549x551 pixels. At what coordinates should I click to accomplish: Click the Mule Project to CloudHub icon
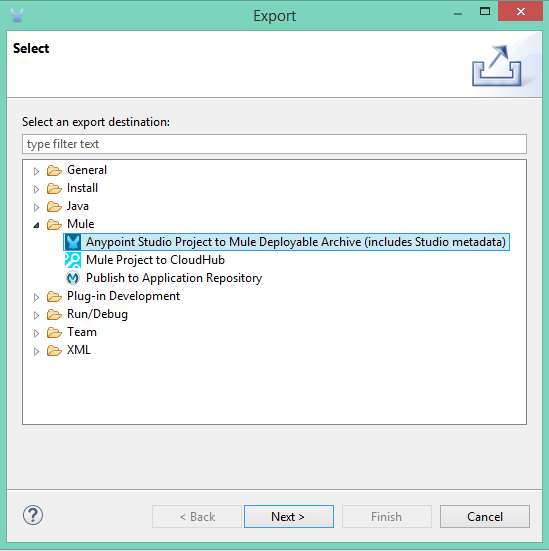click(73, 260)
